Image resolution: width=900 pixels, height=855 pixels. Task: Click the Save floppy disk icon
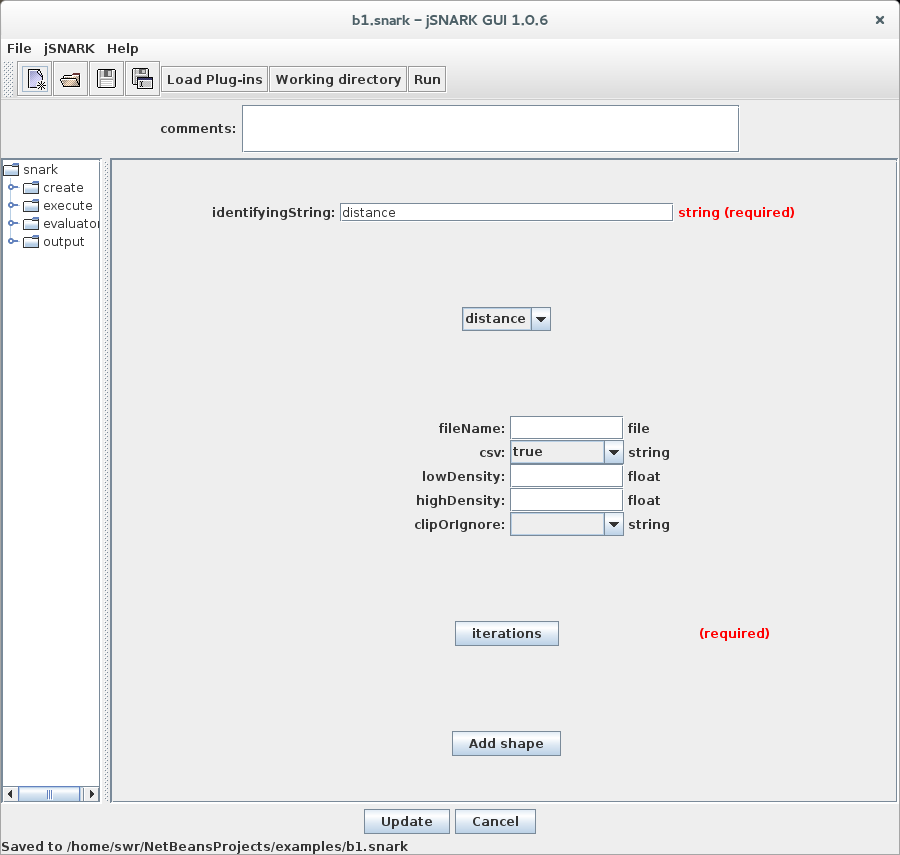(106, 79)
